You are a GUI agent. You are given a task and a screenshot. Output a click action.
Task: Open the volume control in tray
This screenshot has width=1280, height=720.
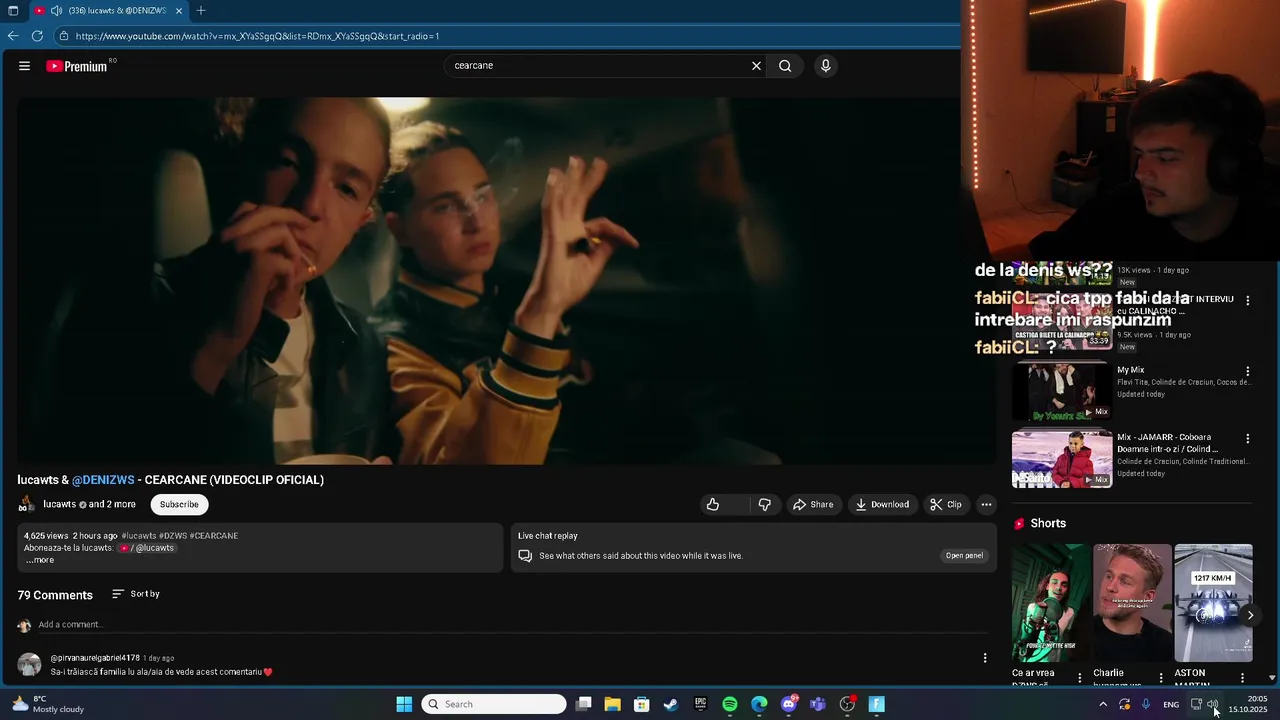click(x=1212, y=704)
